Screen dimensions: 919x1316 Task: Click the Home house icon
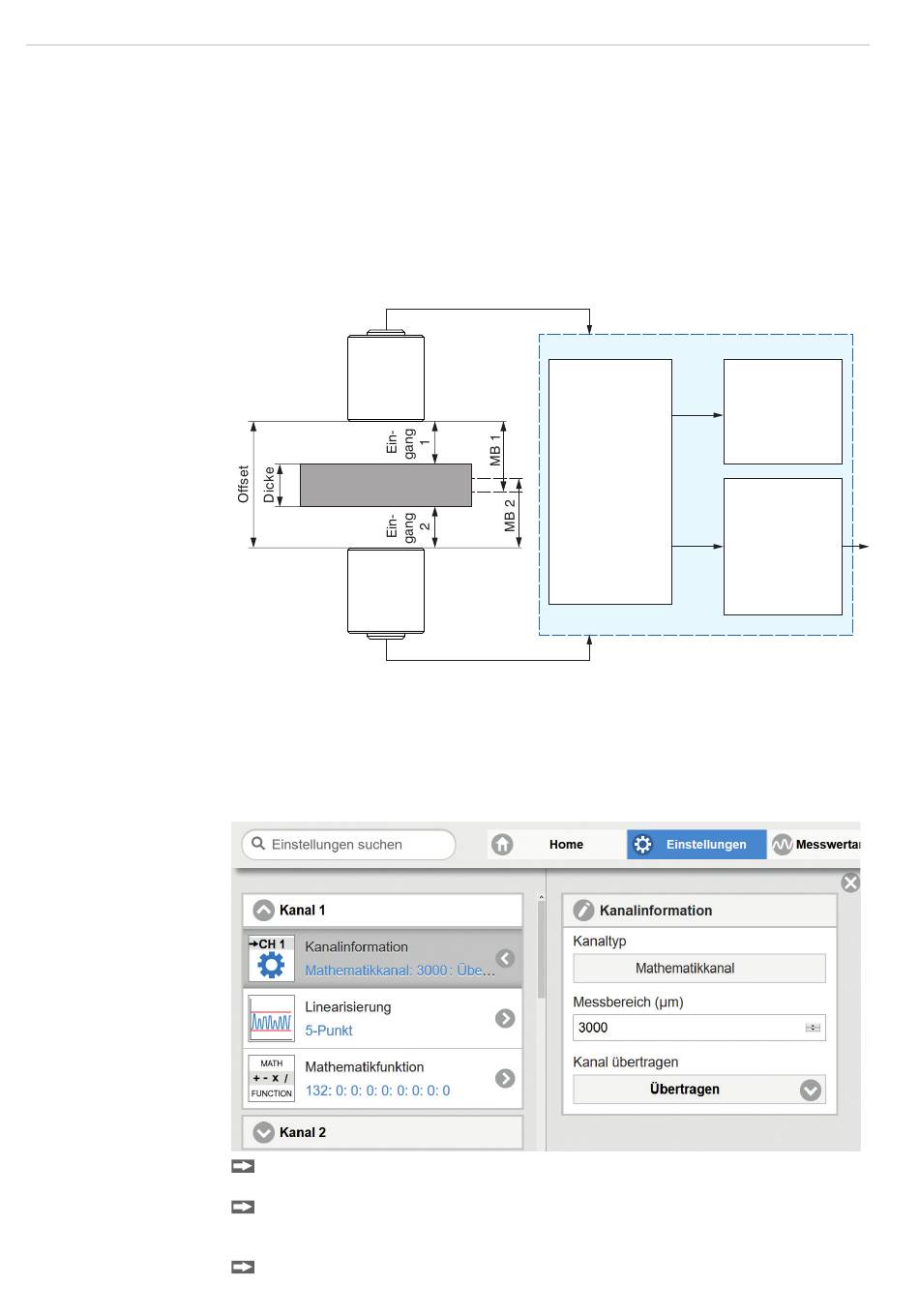pyautogui.click(x=502, y=845)
